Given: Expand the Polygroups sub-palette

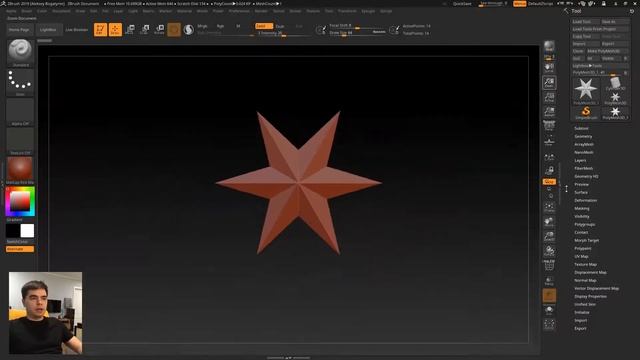Looking at the screenshot, I should click(x=585, y=224).
